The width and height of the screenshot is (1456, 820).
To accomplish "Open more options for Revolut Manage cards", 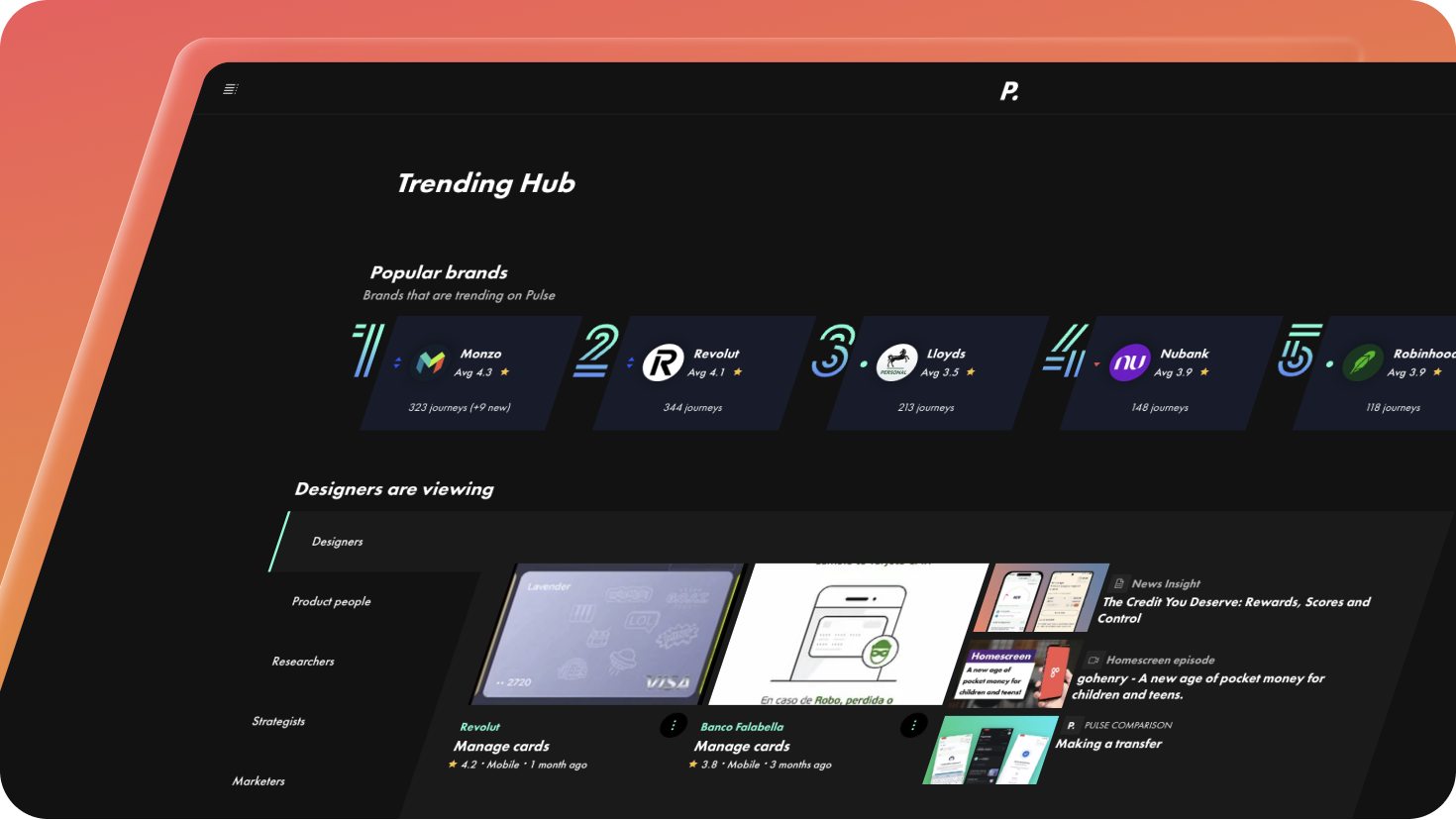I will 674,726.
